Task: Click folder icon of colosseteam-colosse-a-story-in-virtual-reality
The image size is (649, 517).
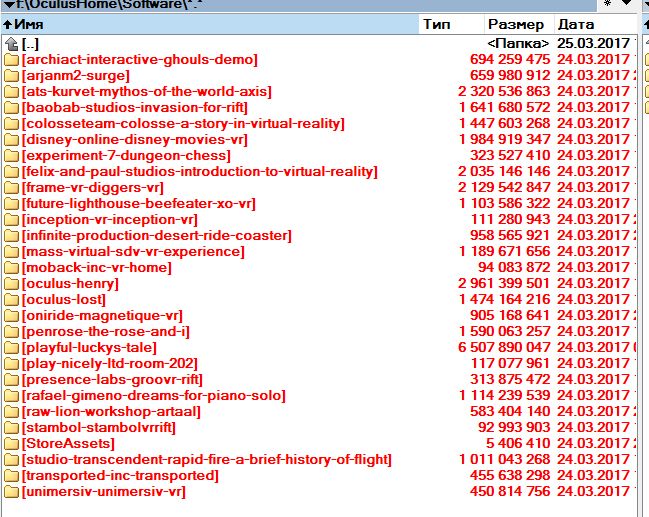Action: 12,124
